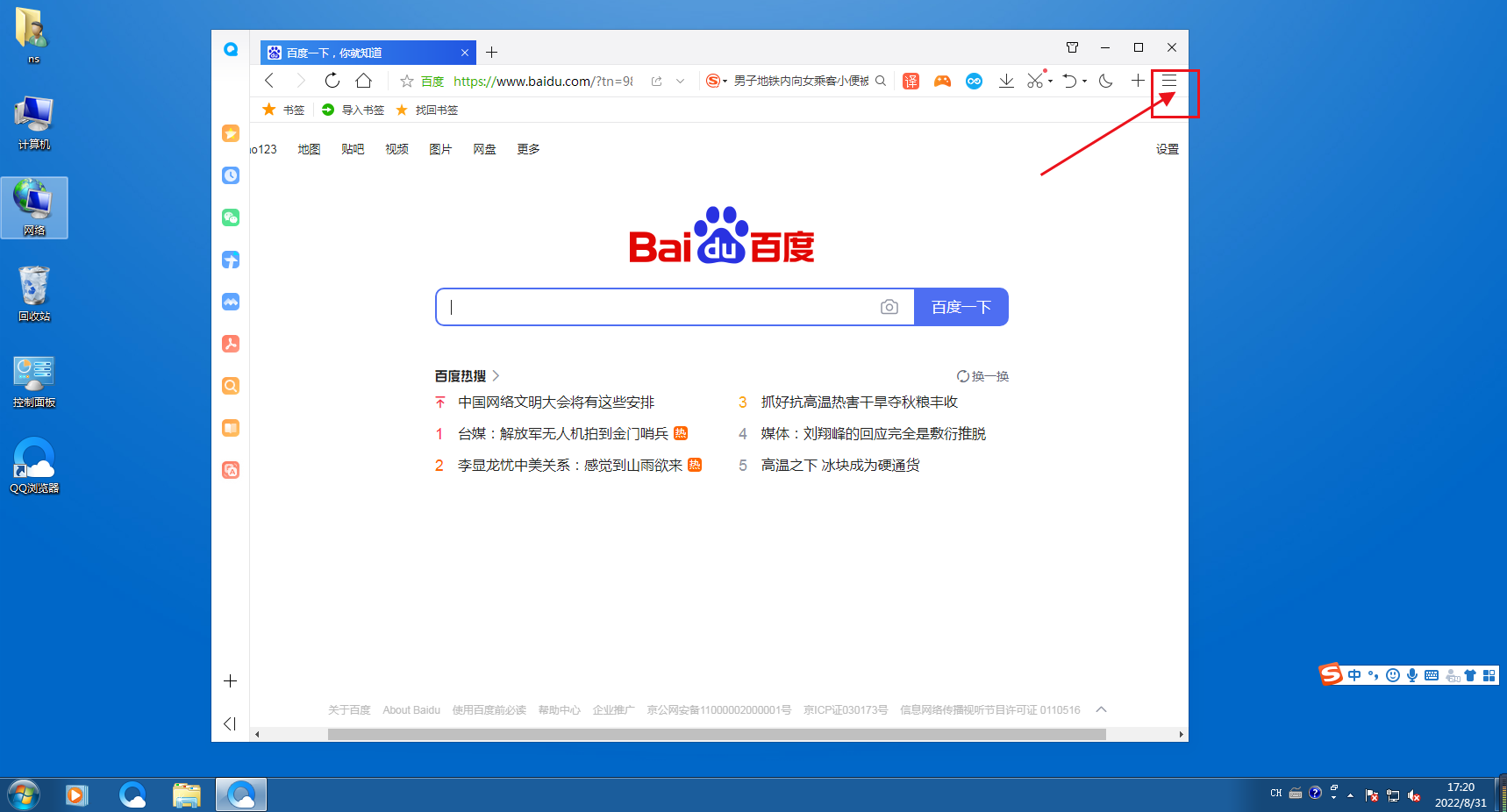Refresh hot searches with 换一换
The width and height of the screenshot is (1507, 812).
[982, 376]
